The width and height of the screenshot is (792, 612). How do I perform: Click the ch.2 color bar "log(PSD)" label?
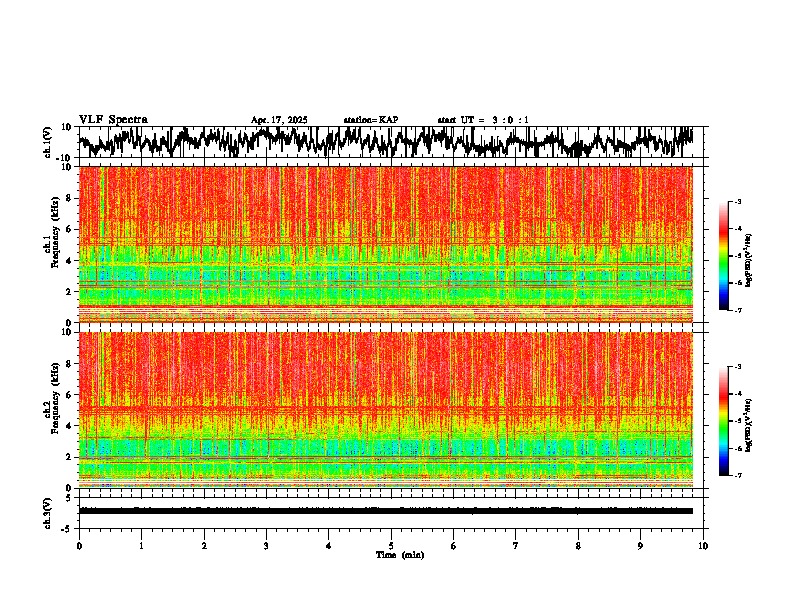pyautogui.click(x=749, y=424)
